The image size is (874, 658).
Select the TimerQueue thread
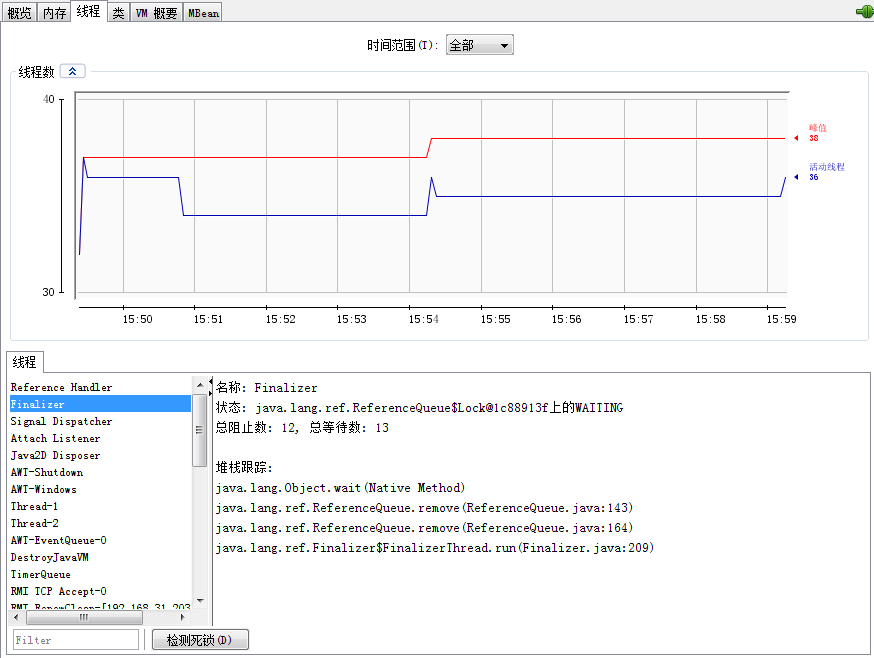pyautogui.click(x=40, y=574)
